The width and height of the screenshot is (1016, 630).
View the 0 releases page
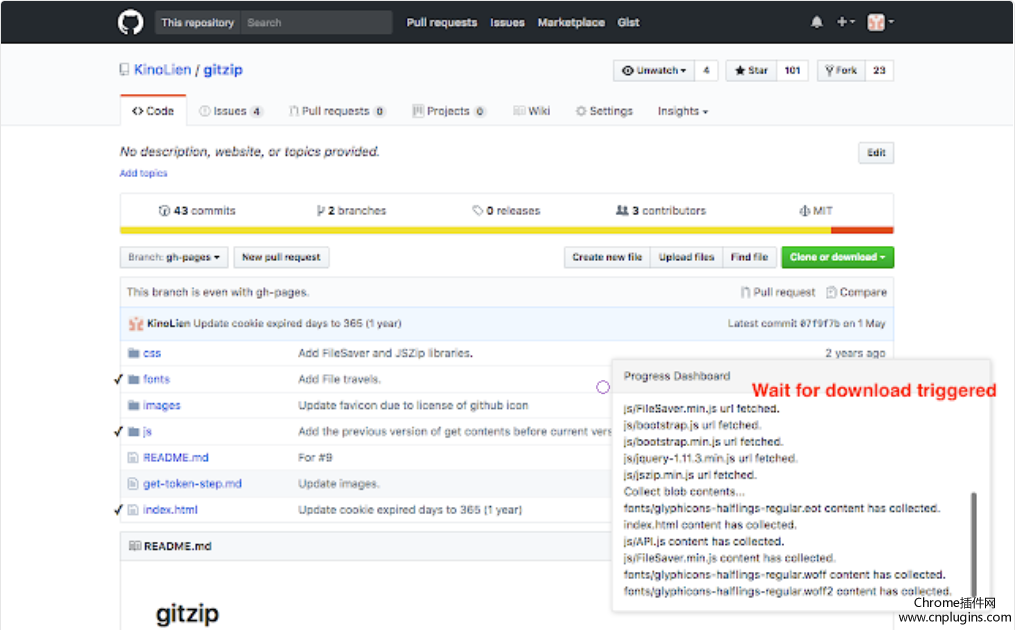click(506, 211)
